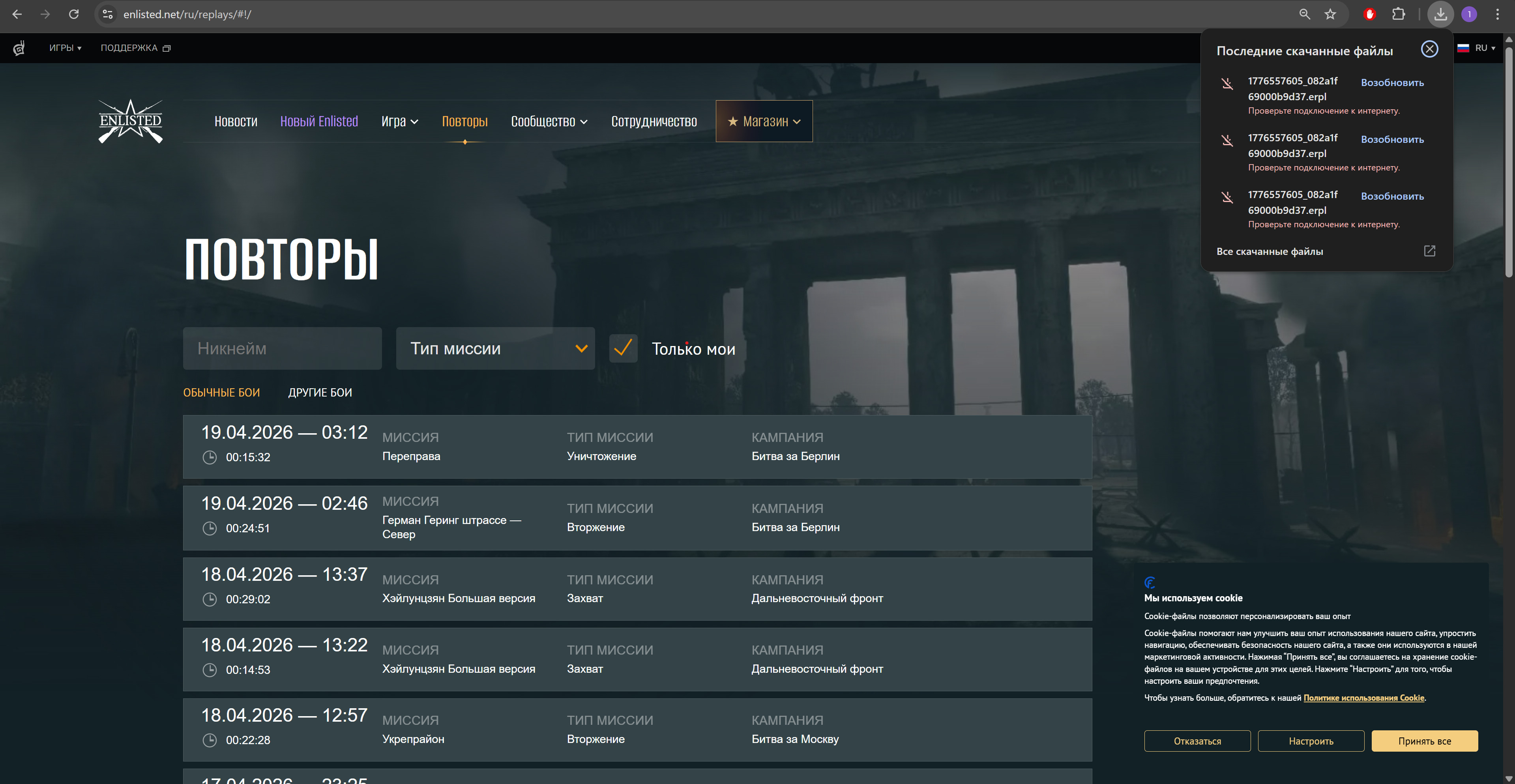Open the RU language selector
The width and height of the screenshot is (1515, 784).
(x=1480, y=48)
